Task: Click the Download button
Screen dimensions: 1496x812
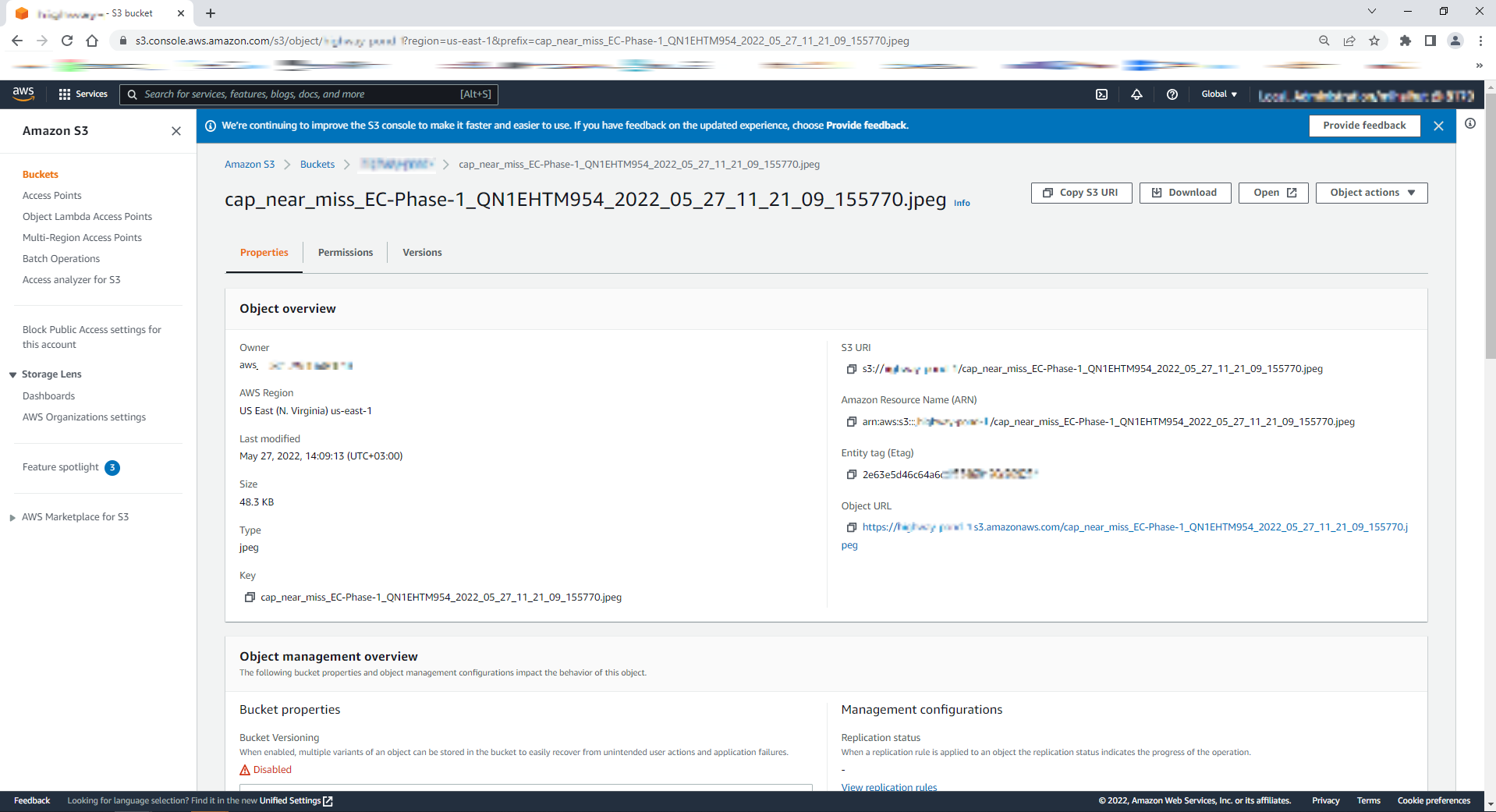Action: click(x=1185, y=193)
